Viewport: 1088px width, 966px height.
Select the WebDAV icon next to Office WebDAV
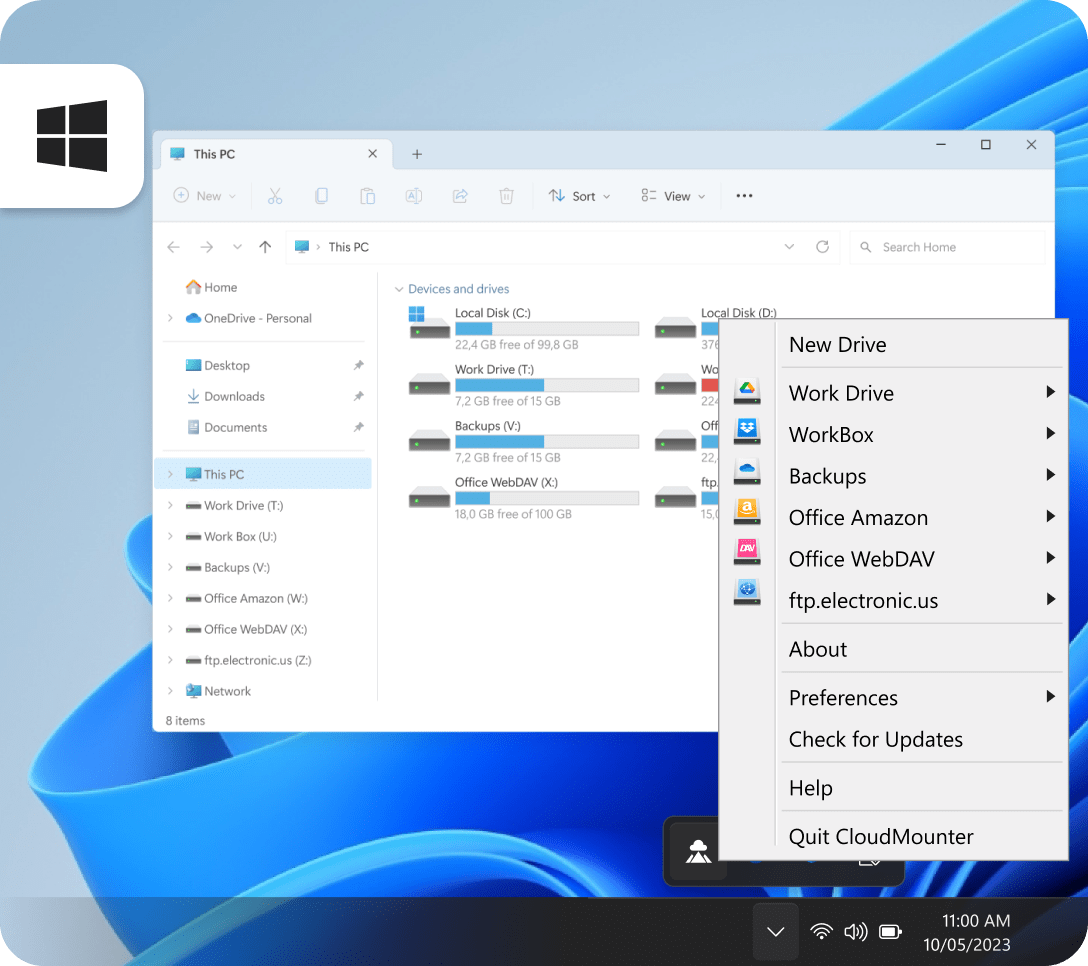click(747, 550)
